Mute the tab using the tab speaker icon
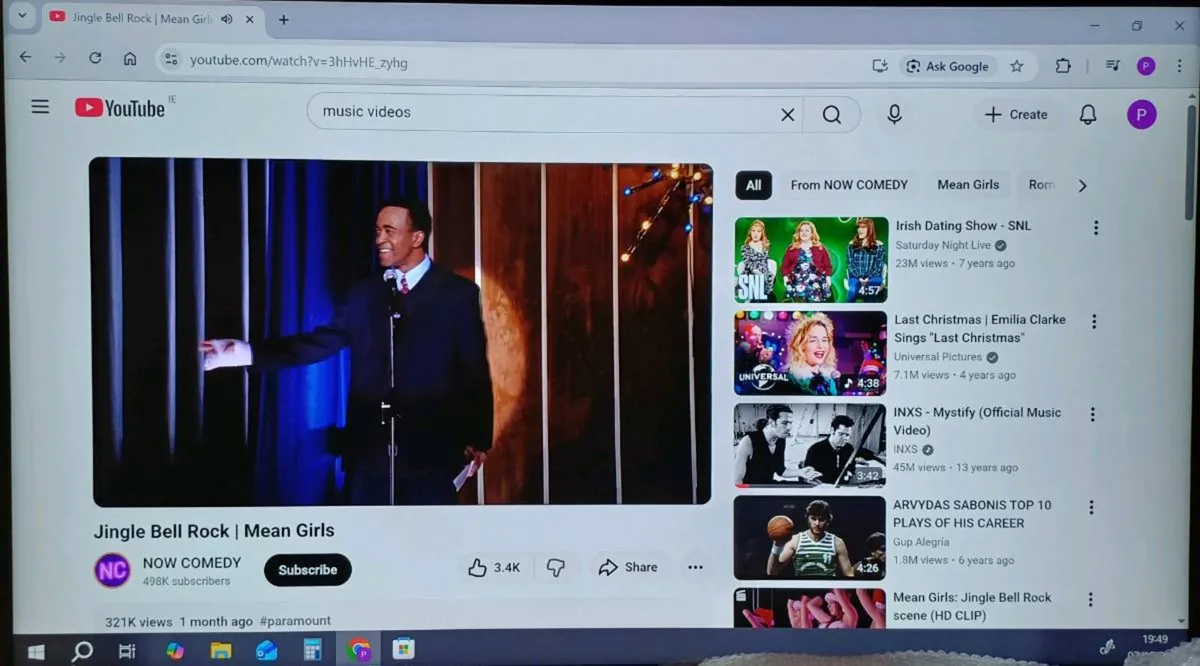Viewport: 1200px width, 666px height. (226, 19)
